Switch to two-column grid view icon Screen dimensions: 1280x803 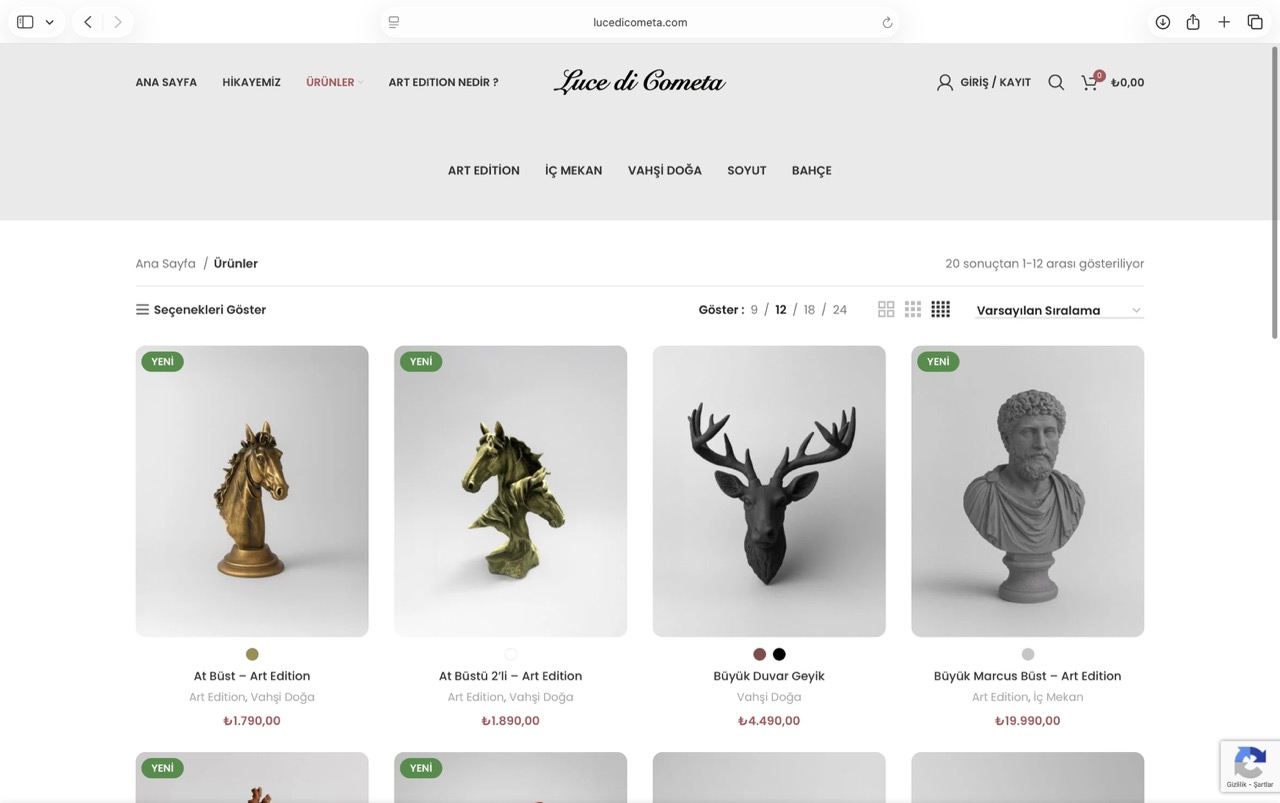[886, 310]
